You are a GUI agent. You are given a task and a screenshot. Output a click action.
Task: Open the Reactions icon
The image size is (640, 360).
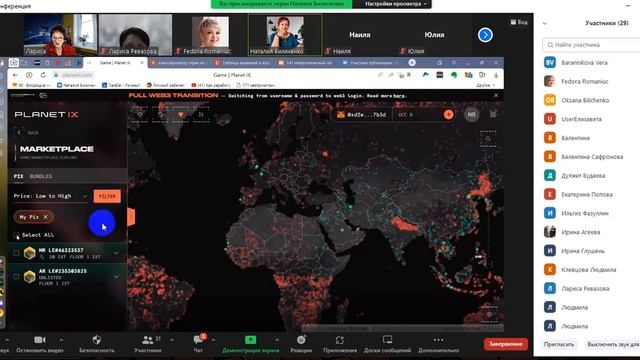pyautogui.click(x=301, y=340)
